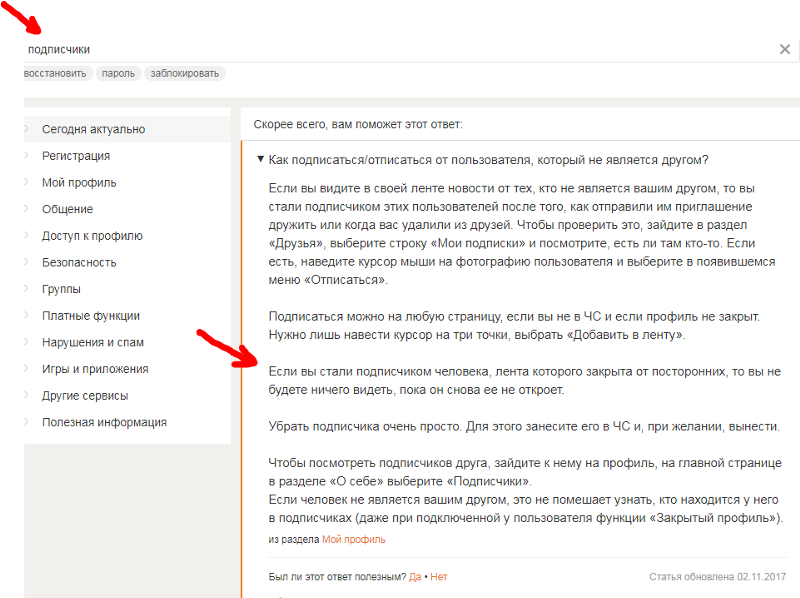Click paragraph starting «Чтобы посмотреть подписчиков друга»

pos(526,490)
